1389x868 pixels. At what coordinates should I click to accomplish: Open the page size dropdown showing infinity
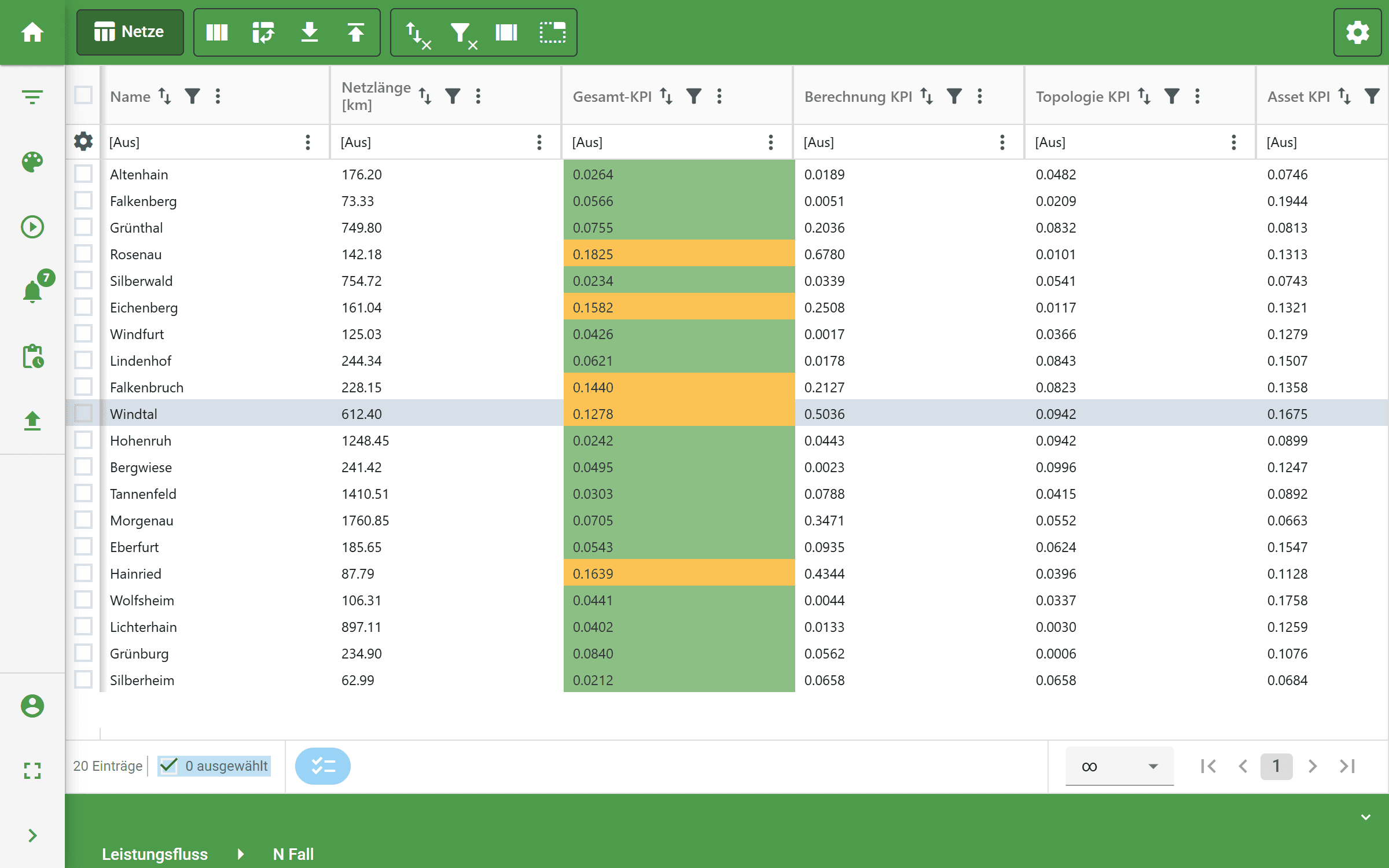click(x=1119, y=766)
